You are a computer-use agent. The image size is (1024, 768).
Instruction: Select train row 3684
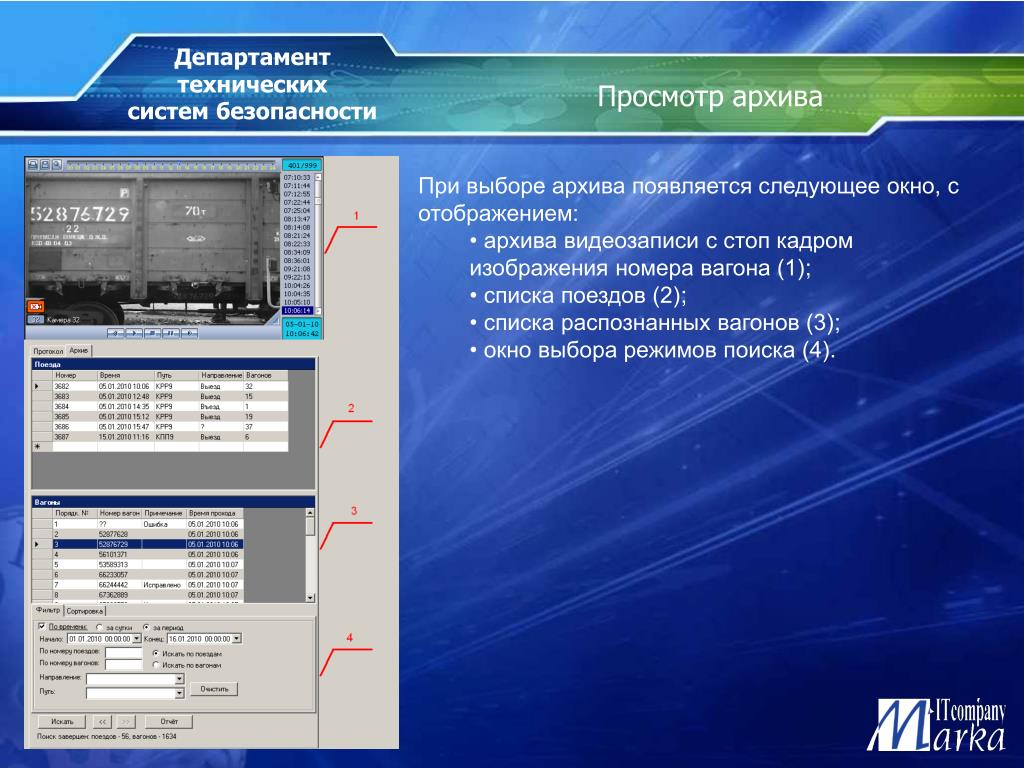(x=160, y=406)
